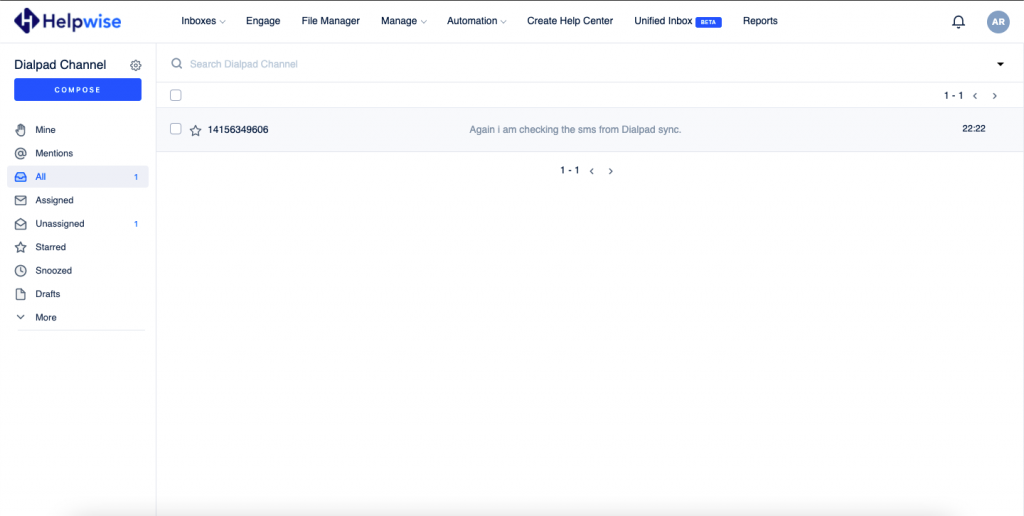Click the Starred star icon in sidebar

pyautogui.click(x=21, y=248)
